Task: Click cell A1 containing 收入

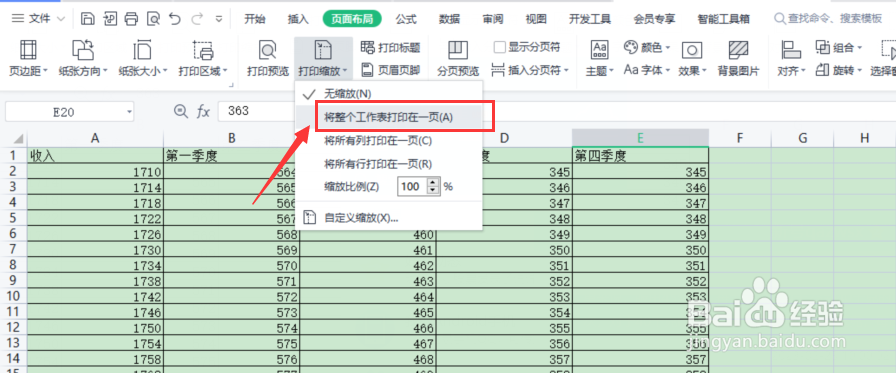Action: (x=95, y=156)
